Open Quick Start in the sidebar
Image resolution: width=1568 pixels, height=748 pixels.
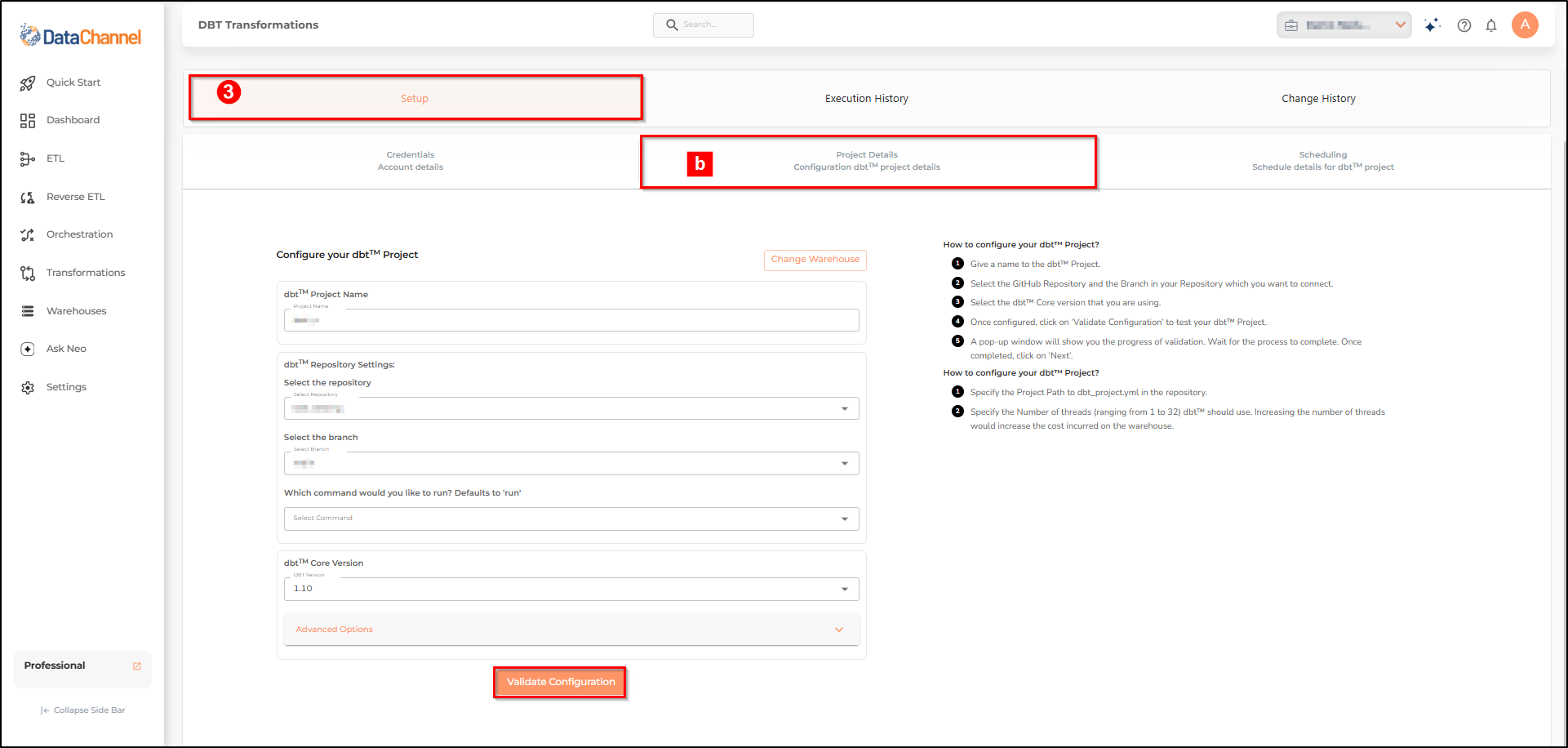pos(73,82)
